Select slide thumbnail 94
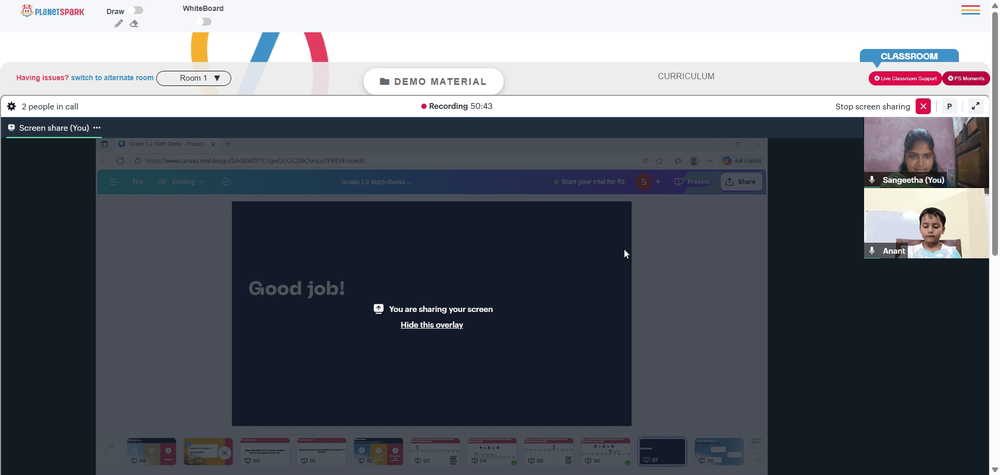This screenshot has width=1000, height=475. 492,451
